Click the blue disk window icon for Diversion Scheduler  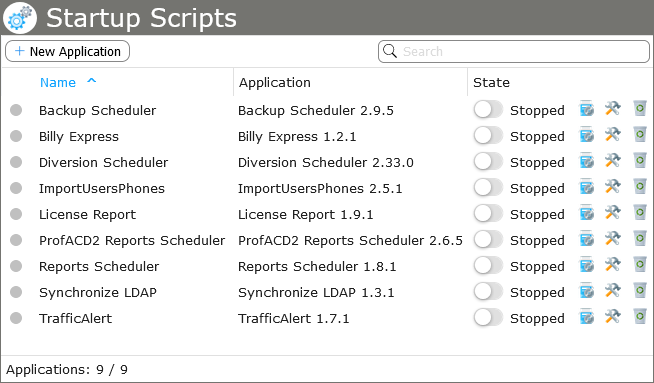click(x=587, y=161)
